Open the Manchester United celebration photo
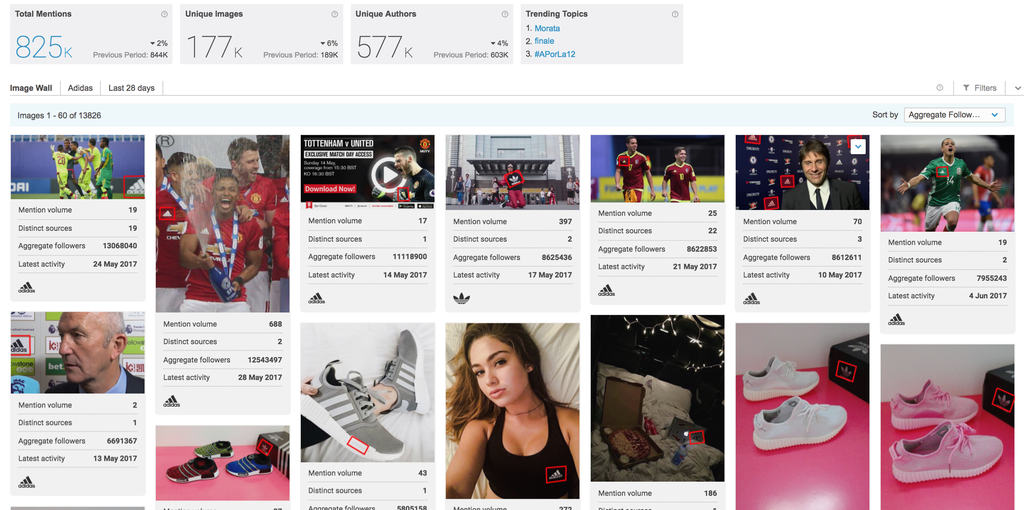The height and width of the screenshot is (510, 1024). [223, 223]
